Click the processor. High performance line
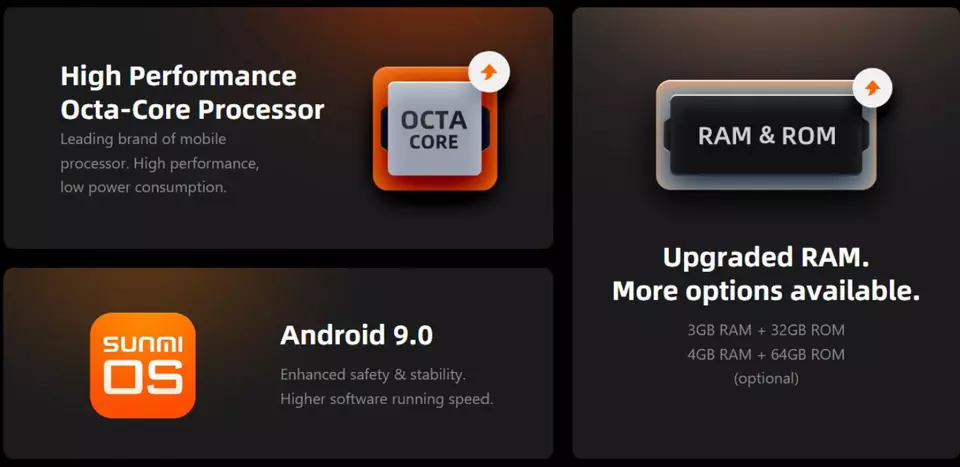The height and width of the screenshot is (467, 960). [x=160, y=164]
